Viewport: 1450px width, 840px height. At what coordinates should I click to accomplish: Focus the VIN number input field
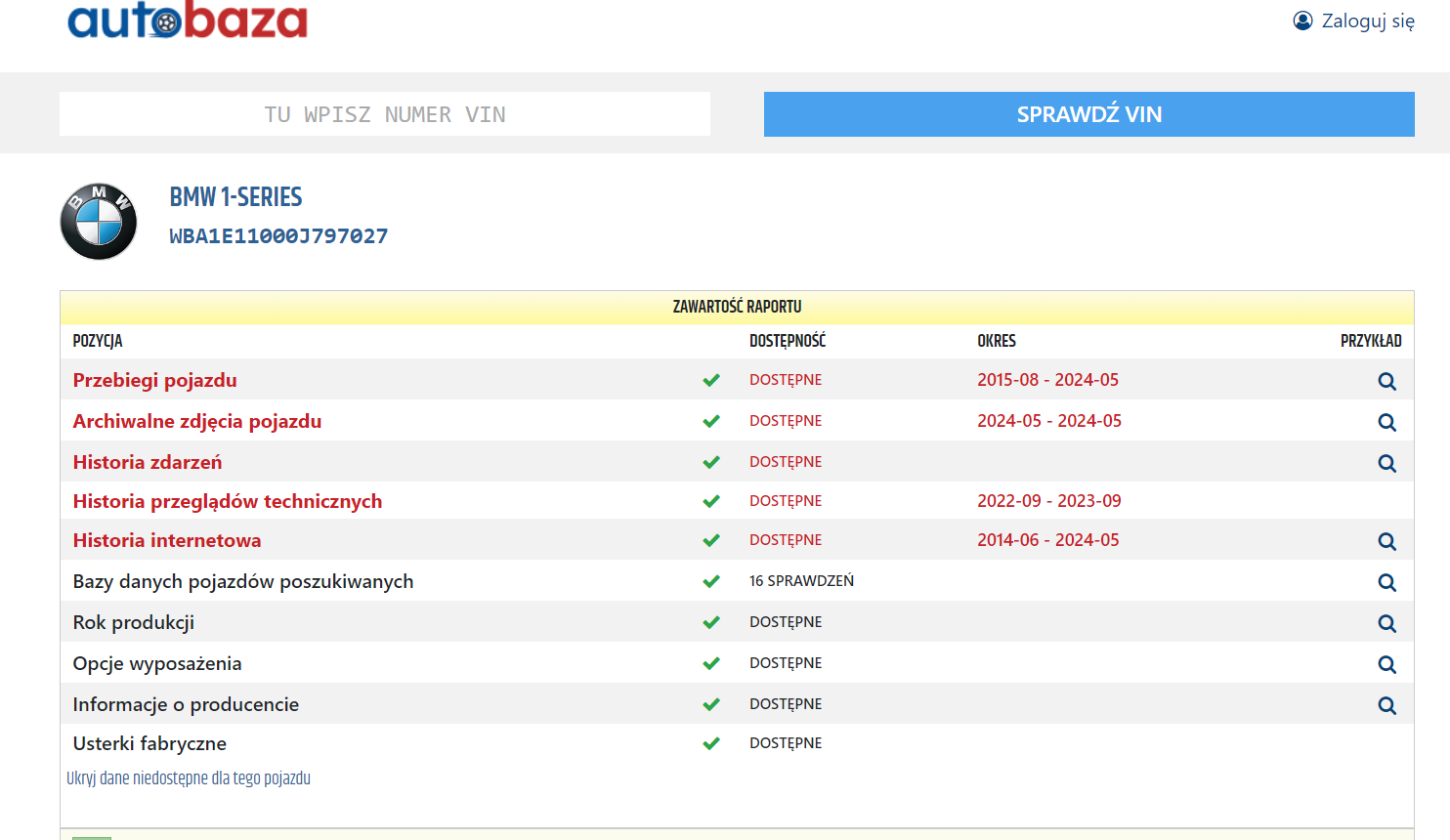385,114
